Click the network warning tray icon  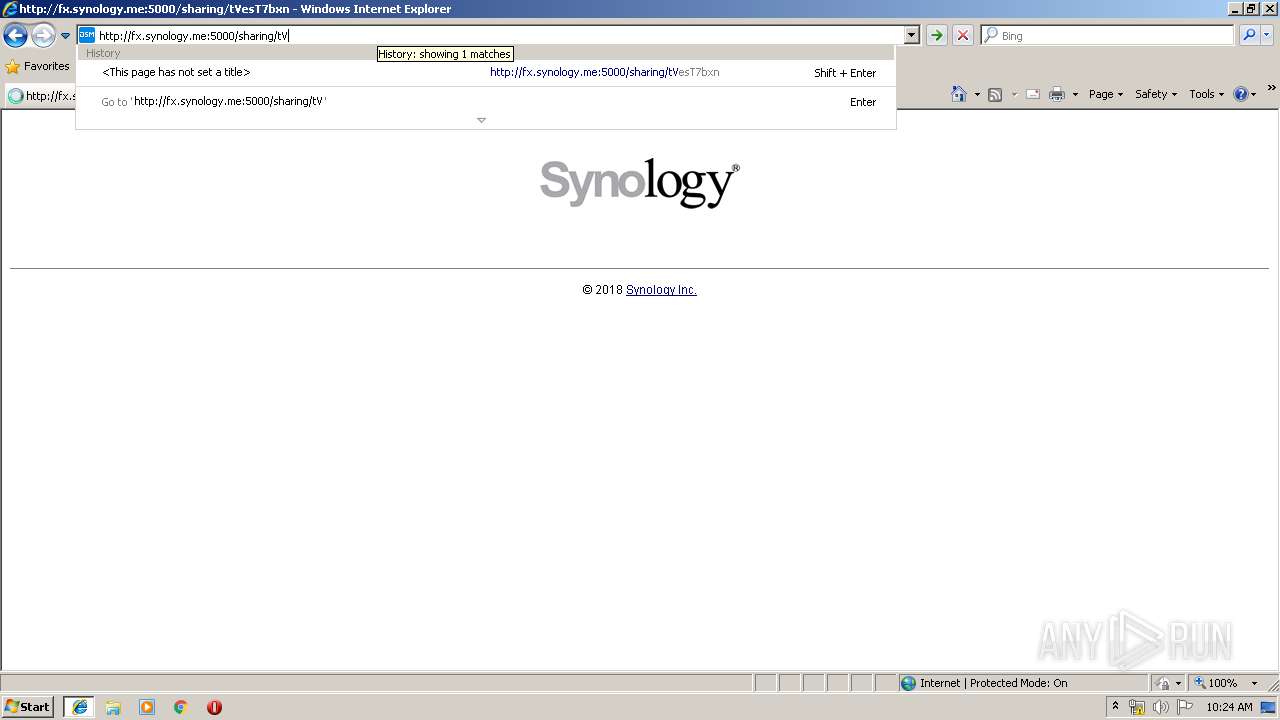click(1137, 707)
